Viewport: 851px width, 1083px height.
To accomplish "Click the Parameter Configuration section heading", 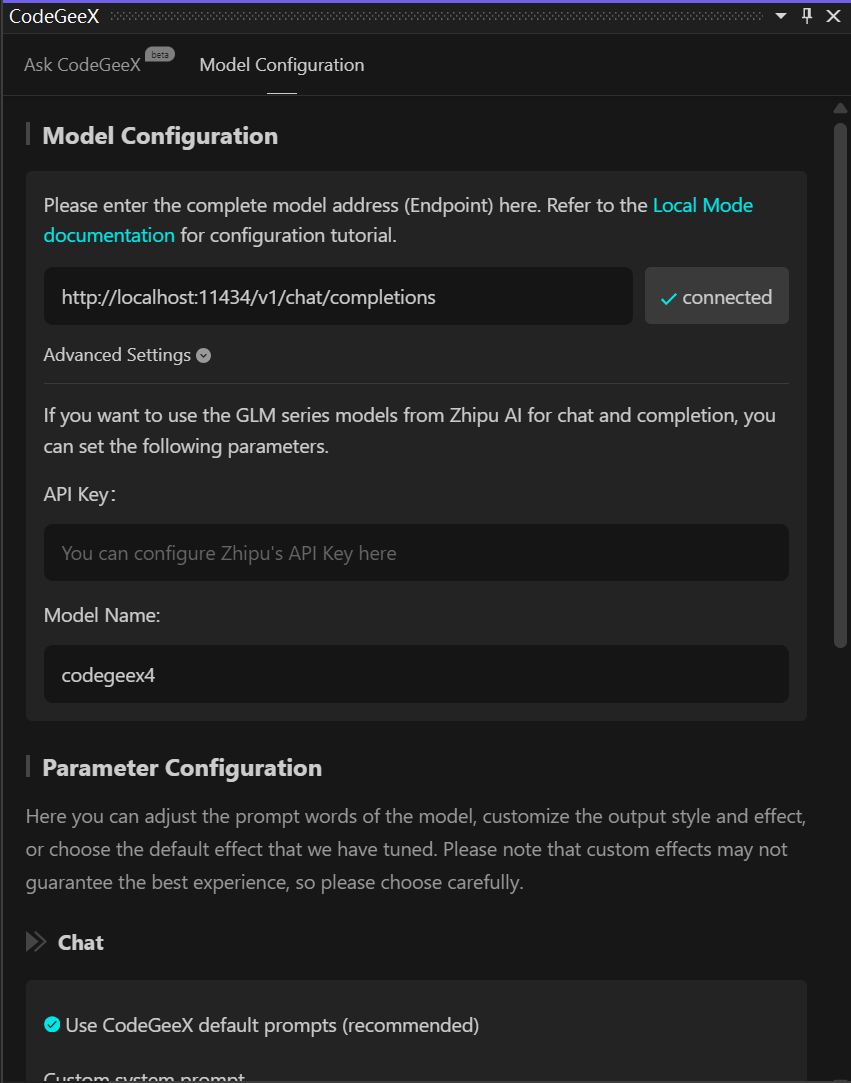I will point(182,768).
